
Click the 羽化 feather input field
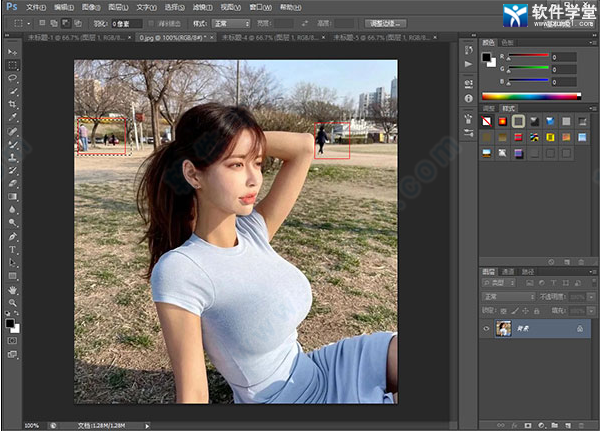point(127,21)
